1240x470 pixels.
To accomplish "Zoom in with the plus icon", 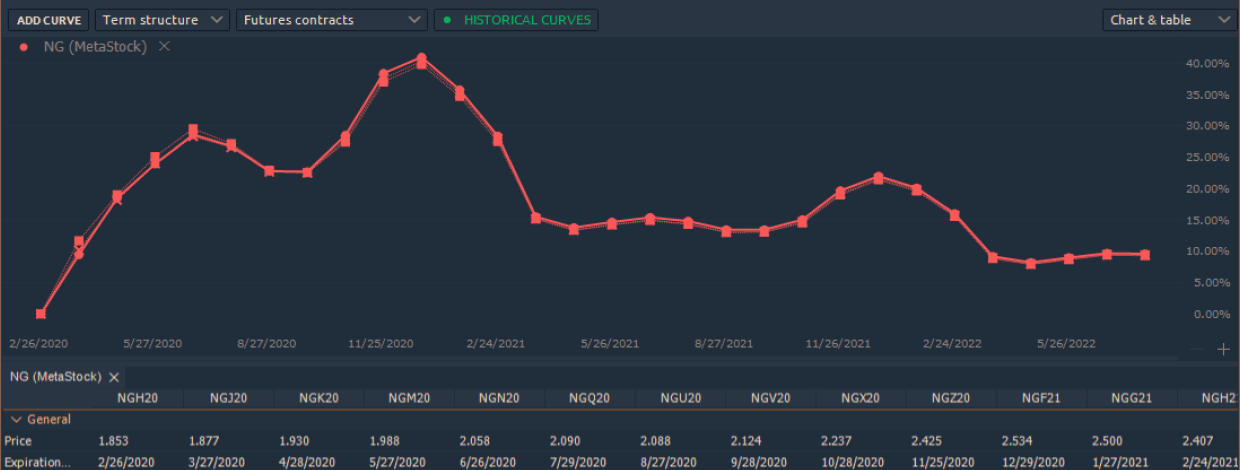I will (1223, 349).
